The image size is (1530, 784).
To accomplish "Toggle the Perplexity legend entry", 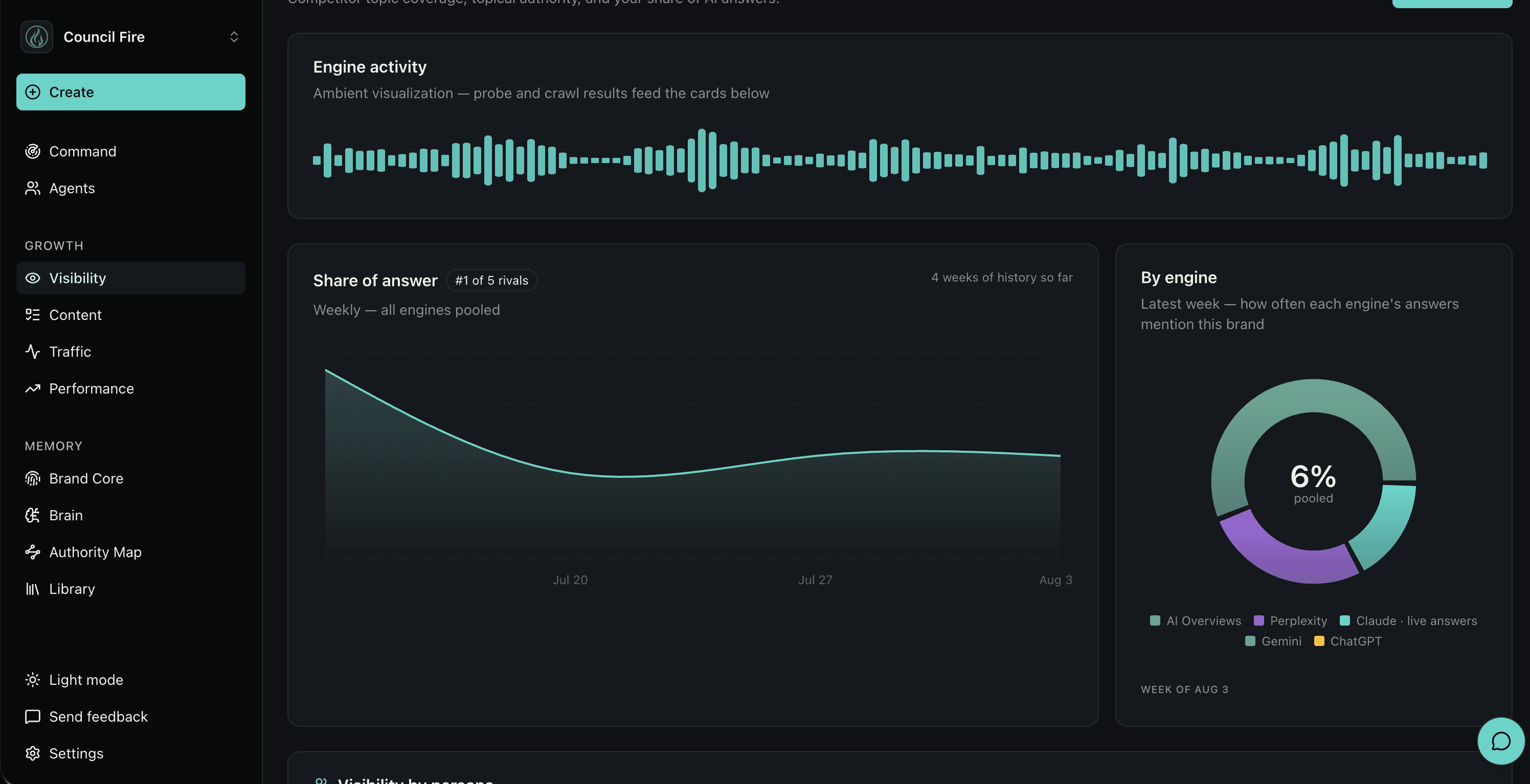I will (1290, 621).
